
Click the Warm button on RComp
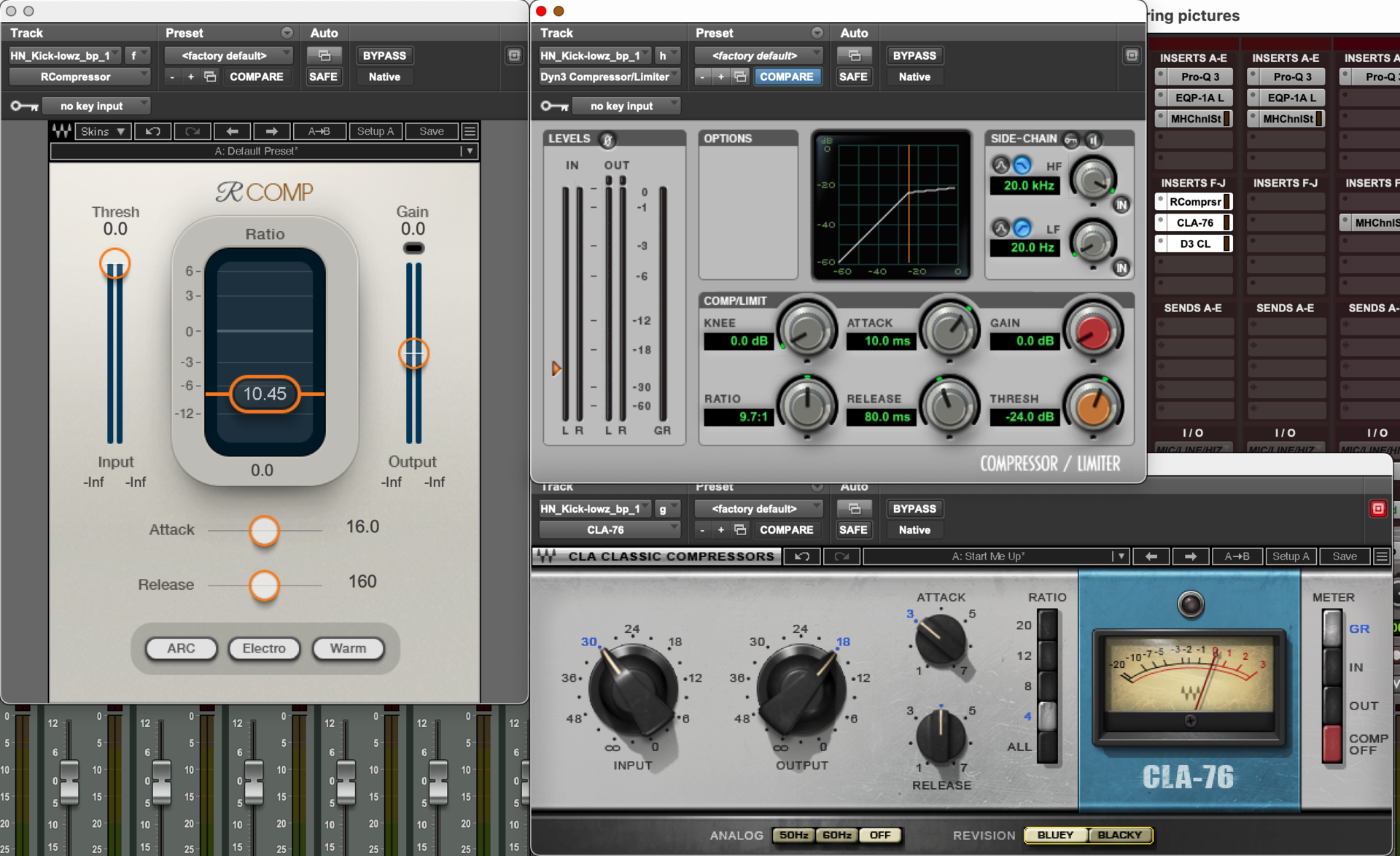pos(349,648)
